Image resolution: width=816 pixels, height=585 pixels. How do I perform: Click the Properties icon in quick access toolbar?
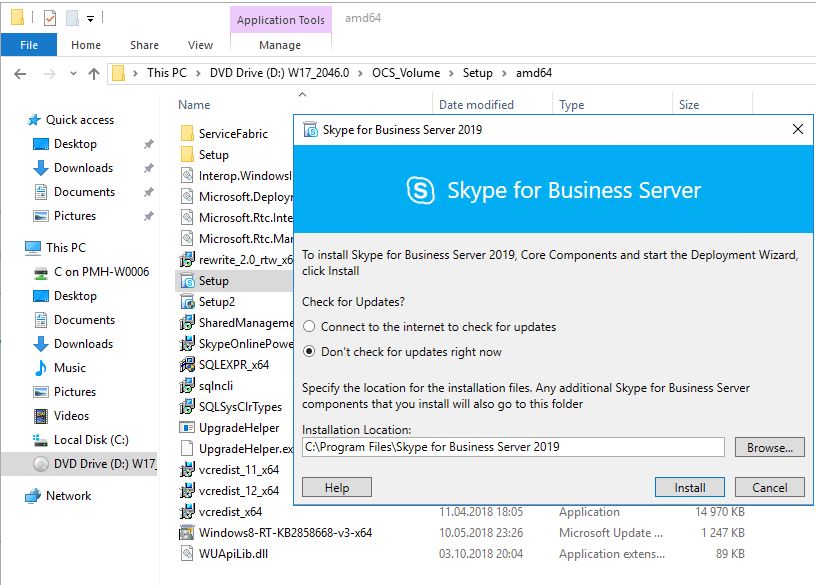50,19
